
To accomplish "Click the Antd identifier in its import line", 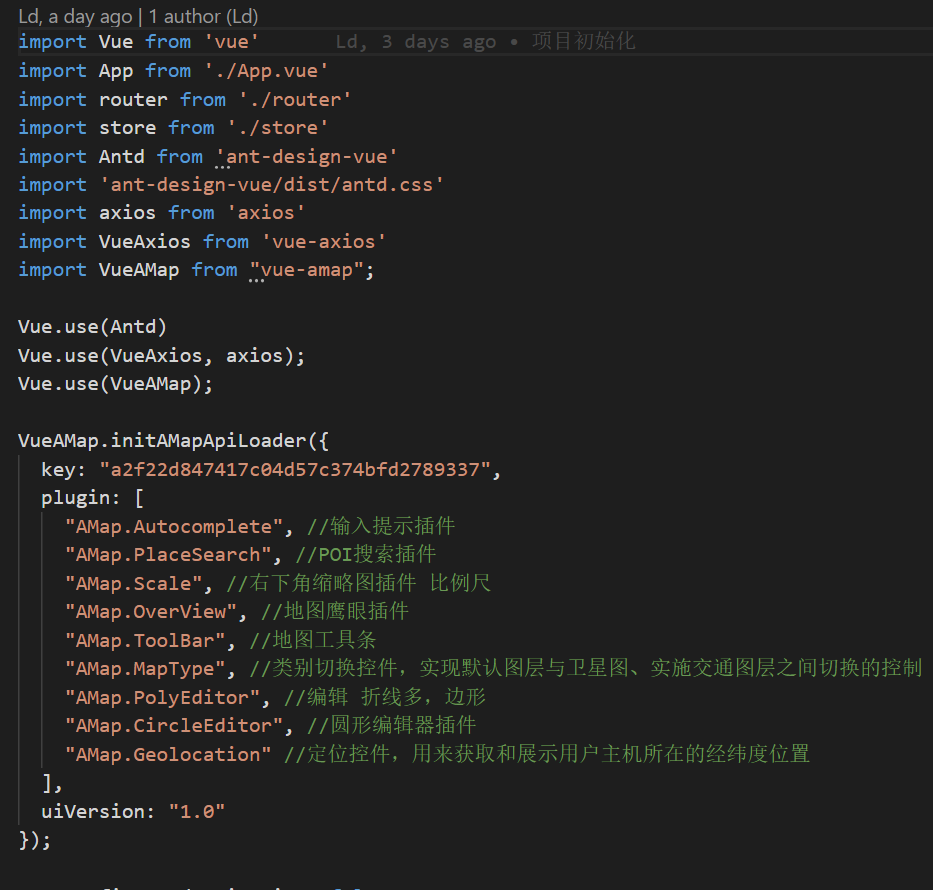I will pos(121,156).
